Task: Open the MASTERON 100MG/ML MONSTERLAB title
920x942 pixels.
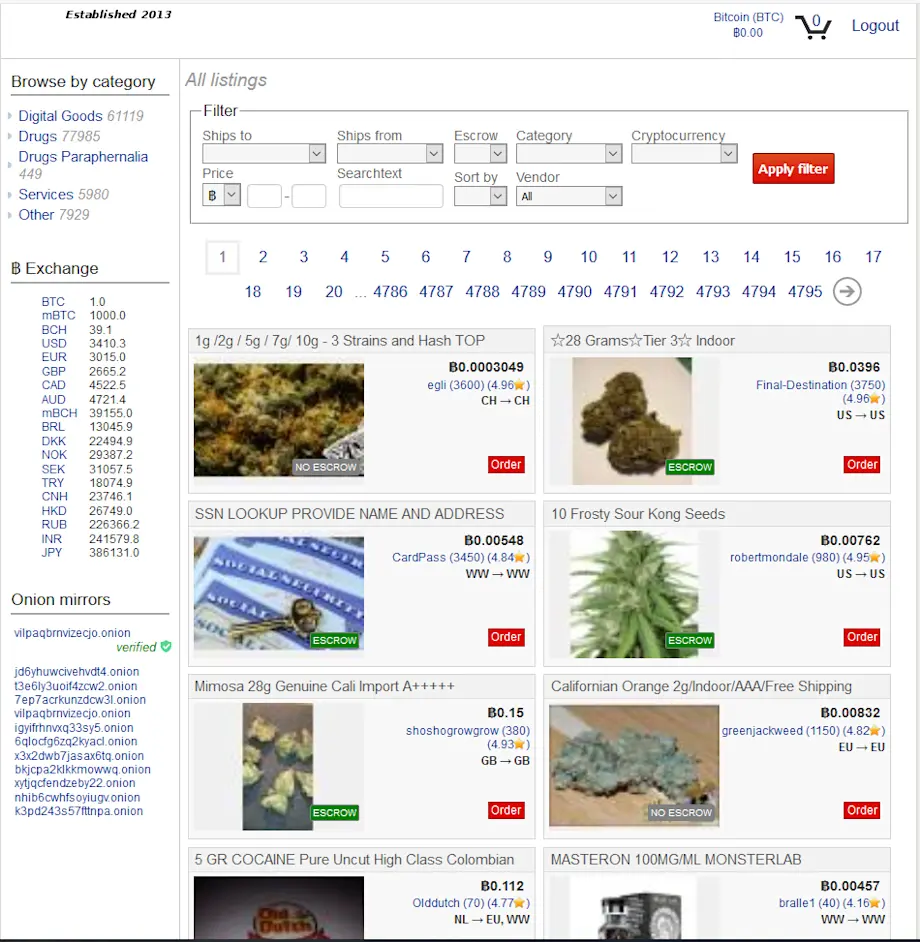Action: coord(676,860)
